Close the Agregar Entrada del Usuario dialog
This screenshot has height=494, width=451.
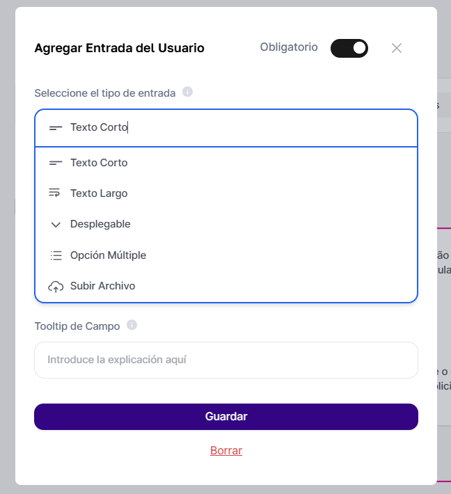click(396, 48)
